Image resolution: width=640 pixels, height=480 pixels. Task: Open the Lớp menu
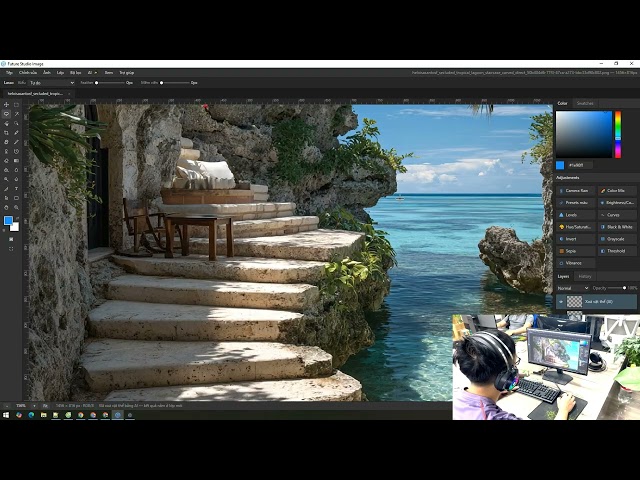(60, 73)
